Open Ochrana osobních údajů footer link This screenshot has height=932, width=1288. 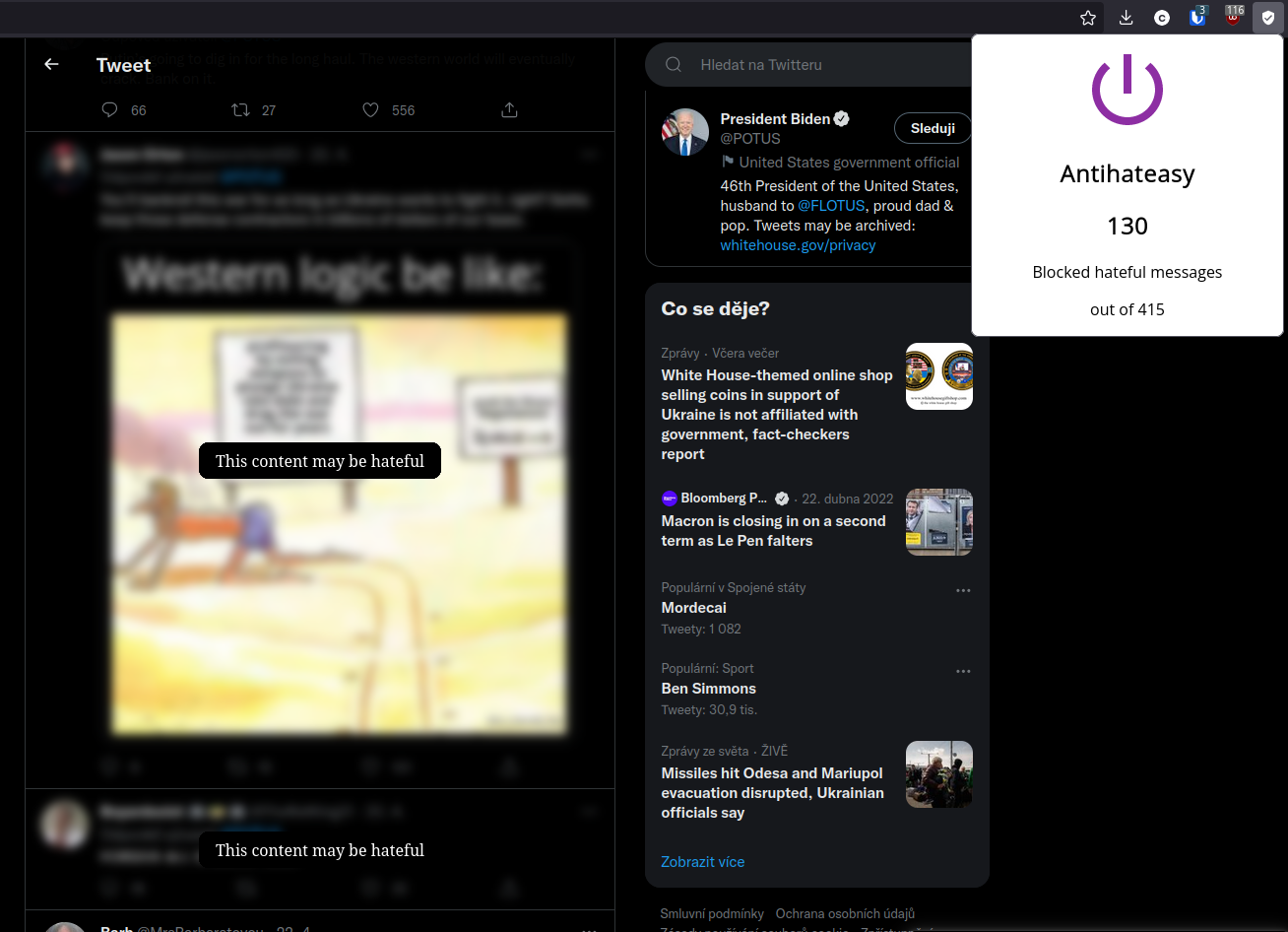(845, 914)
